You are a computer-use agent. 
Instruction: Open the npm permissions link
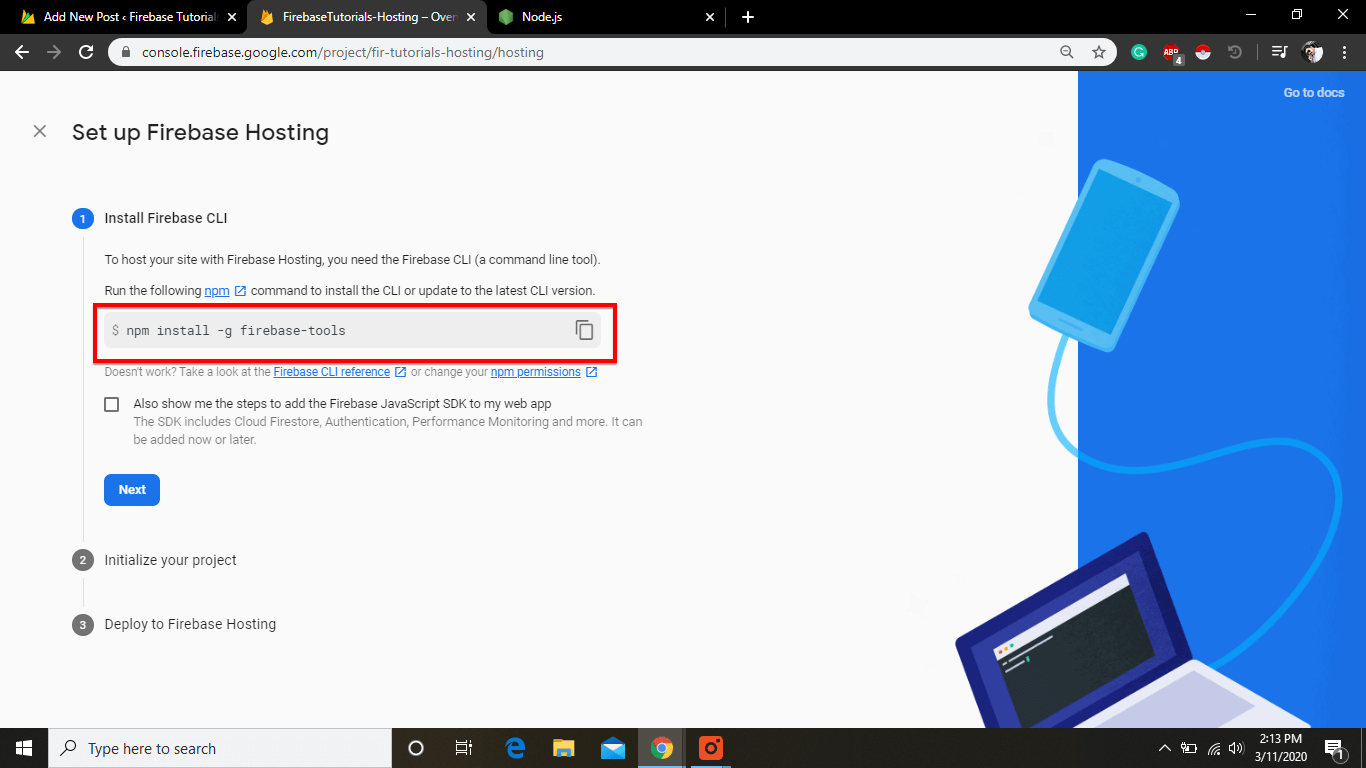536,372
